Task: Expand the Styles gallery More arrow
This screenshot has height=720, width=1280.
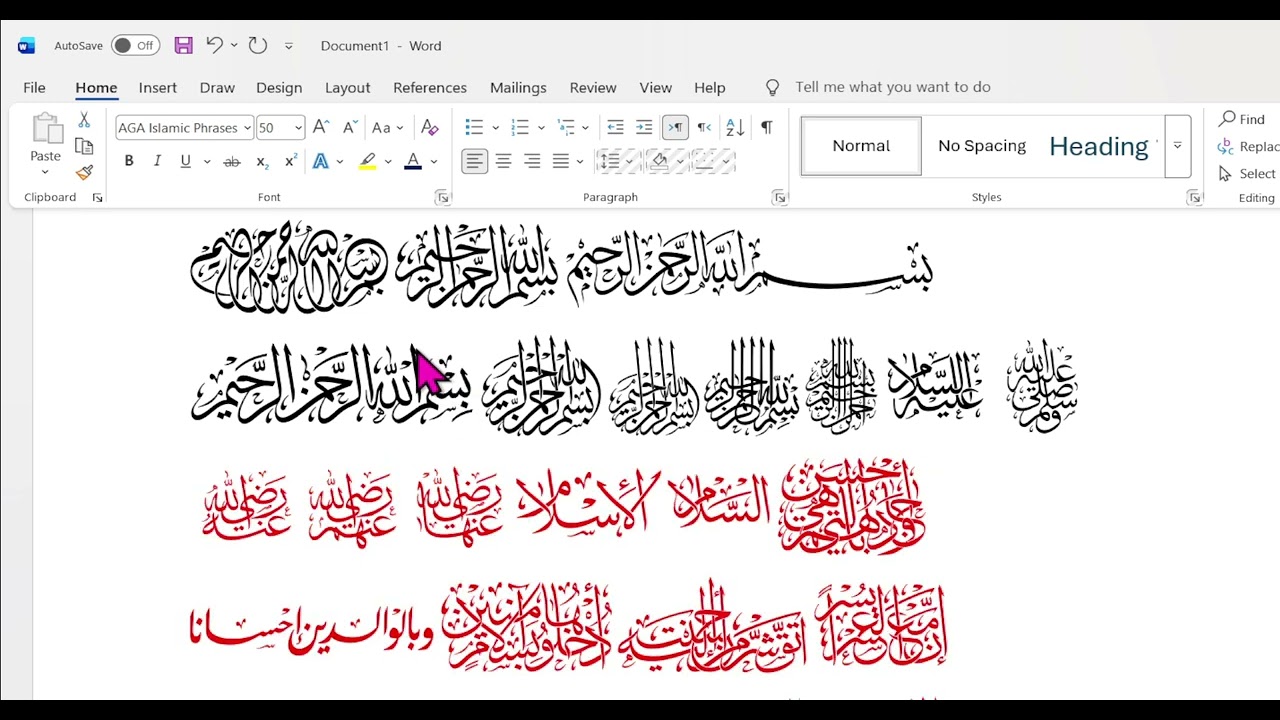Action: 1178,146
